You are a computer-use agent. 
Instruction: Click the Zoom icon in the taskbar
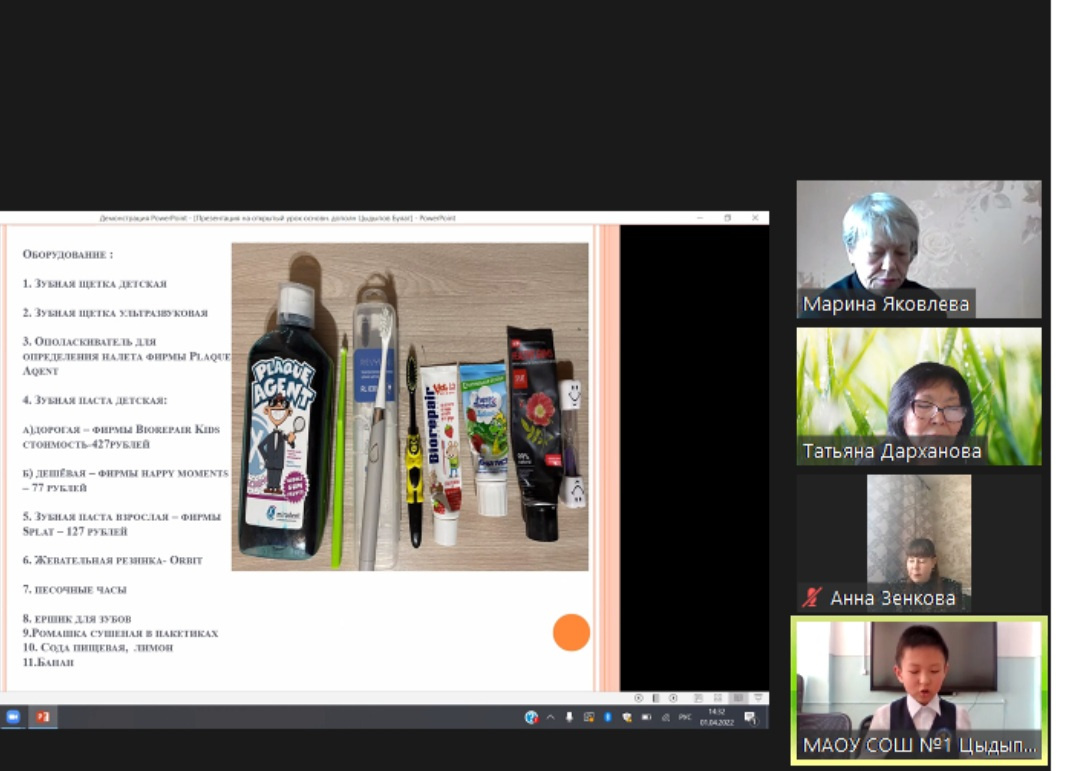point(13,717)
